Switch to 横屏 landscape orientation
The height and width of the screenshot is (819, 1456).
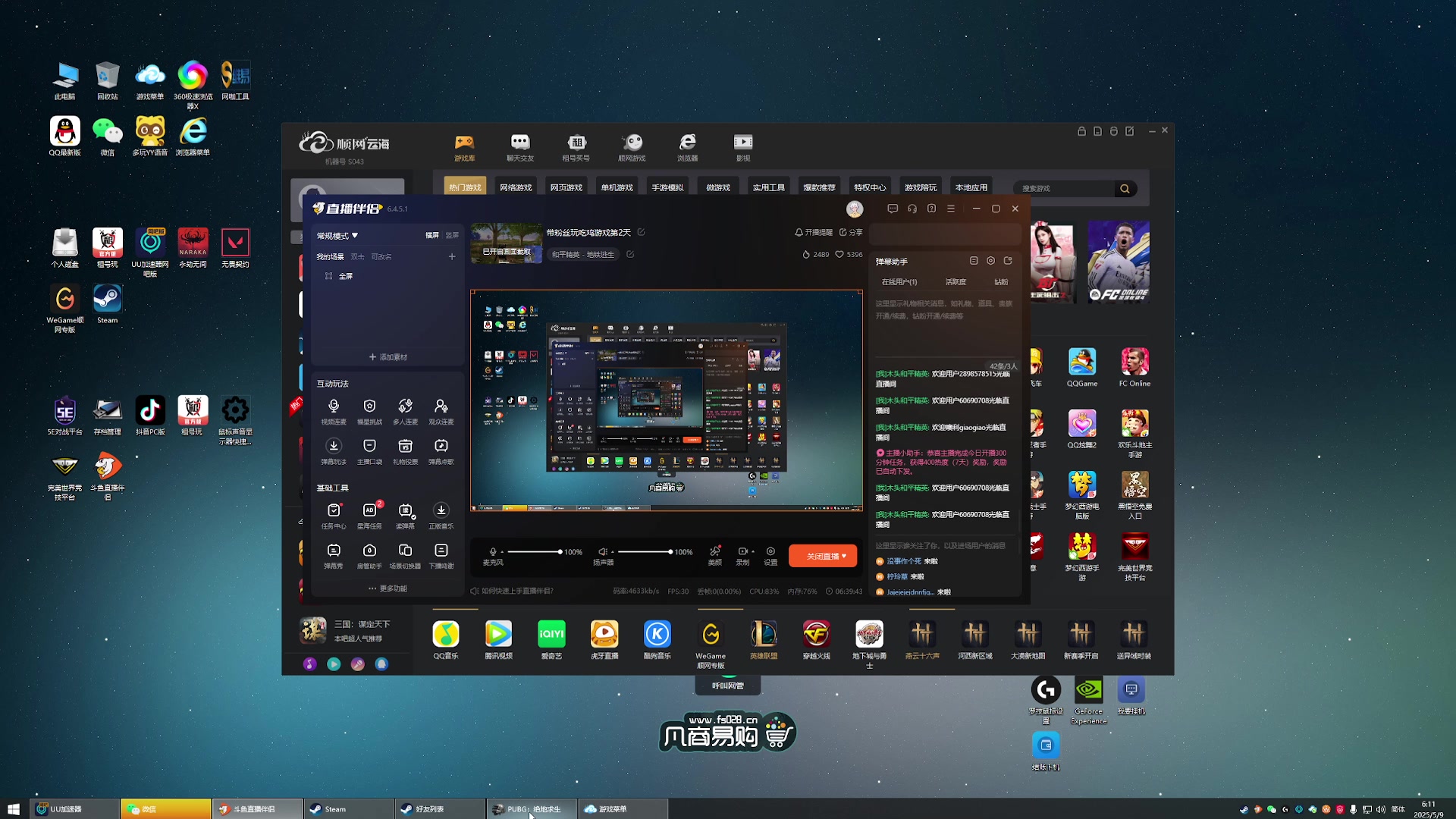pyautogui.click(x=432, y=236)
